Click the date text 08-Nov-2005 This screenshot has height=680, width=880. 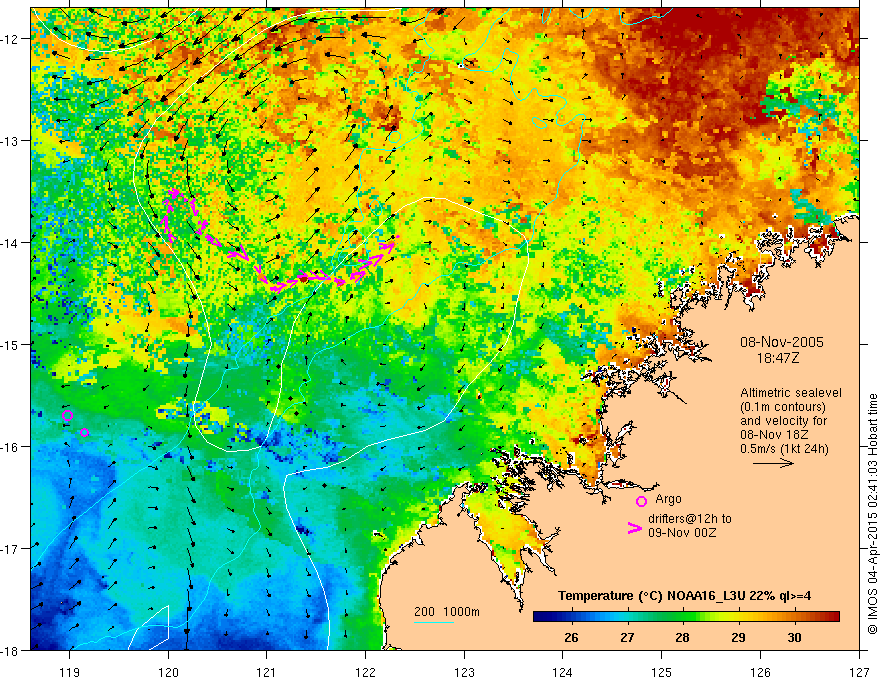tap(782, 342)
